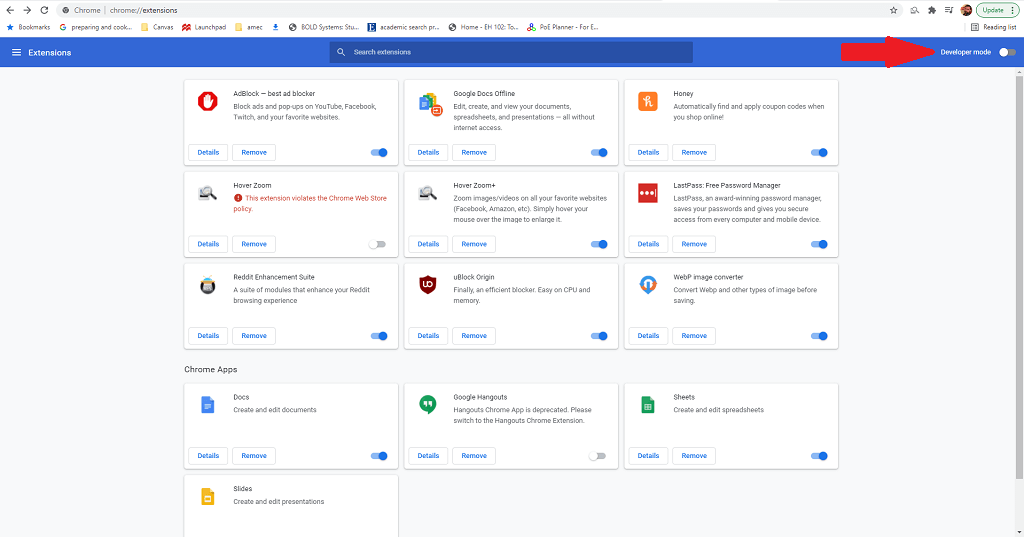Click the Google Hangouts app icon
The height and width of the screenshot is (537, 1024).
tap(428, 405)
